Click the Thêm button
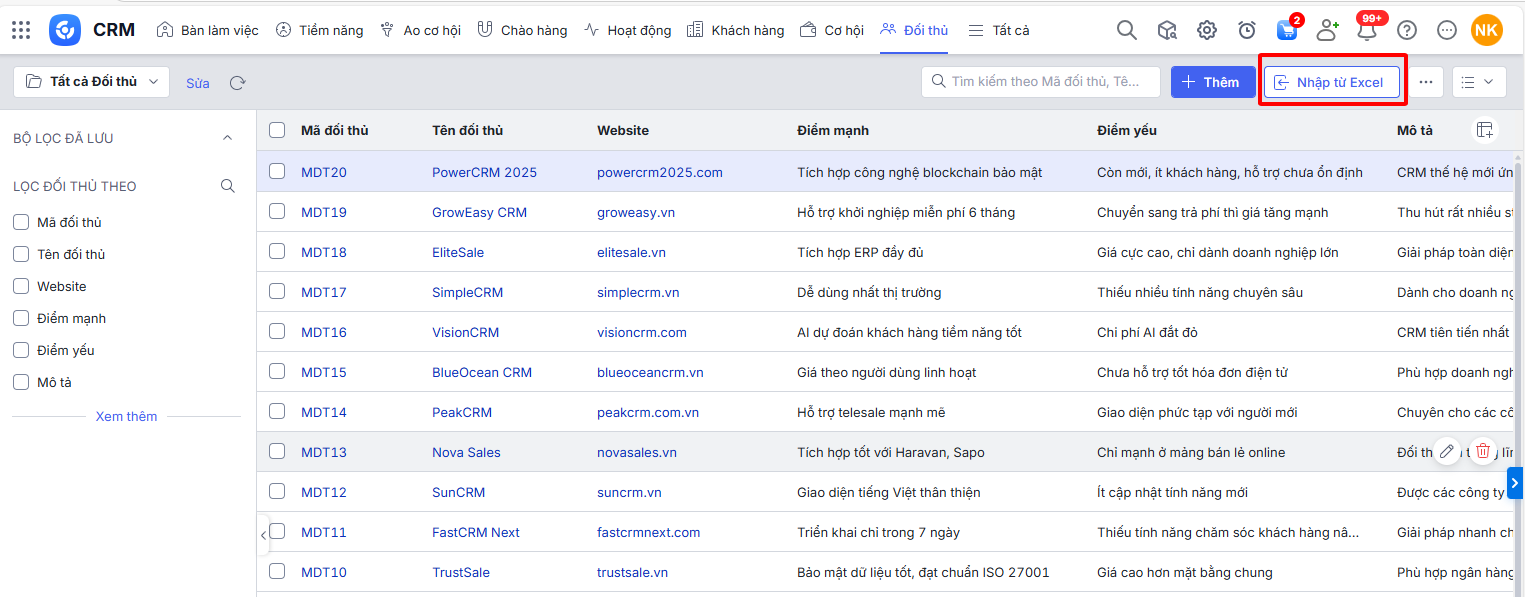Viewport: 1525px width, 597px height. 1212,82
